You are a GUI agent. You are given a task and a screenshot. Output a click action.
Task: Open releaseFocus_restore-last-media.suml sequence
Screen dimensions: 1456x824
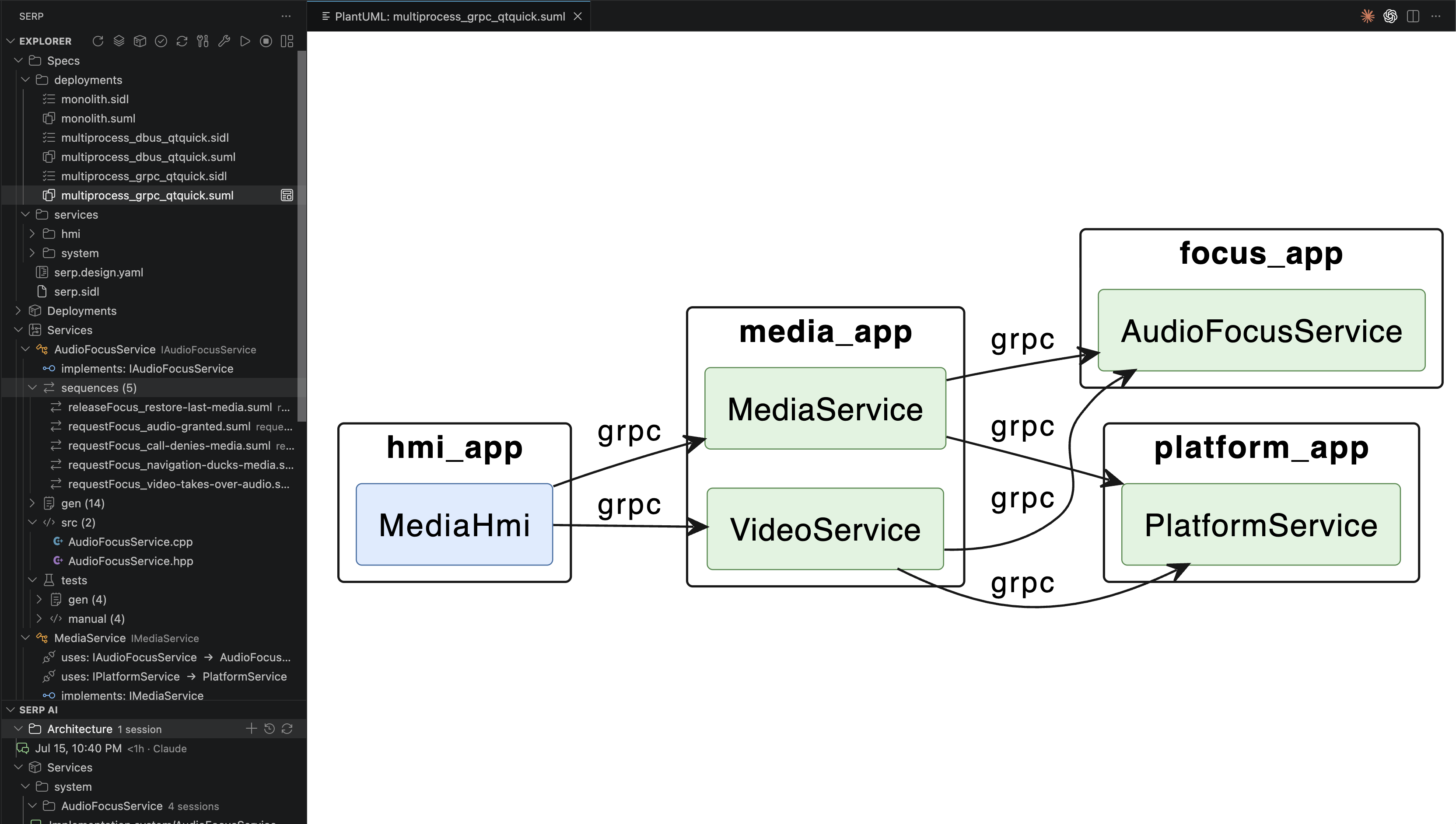(x=150, y=407)
